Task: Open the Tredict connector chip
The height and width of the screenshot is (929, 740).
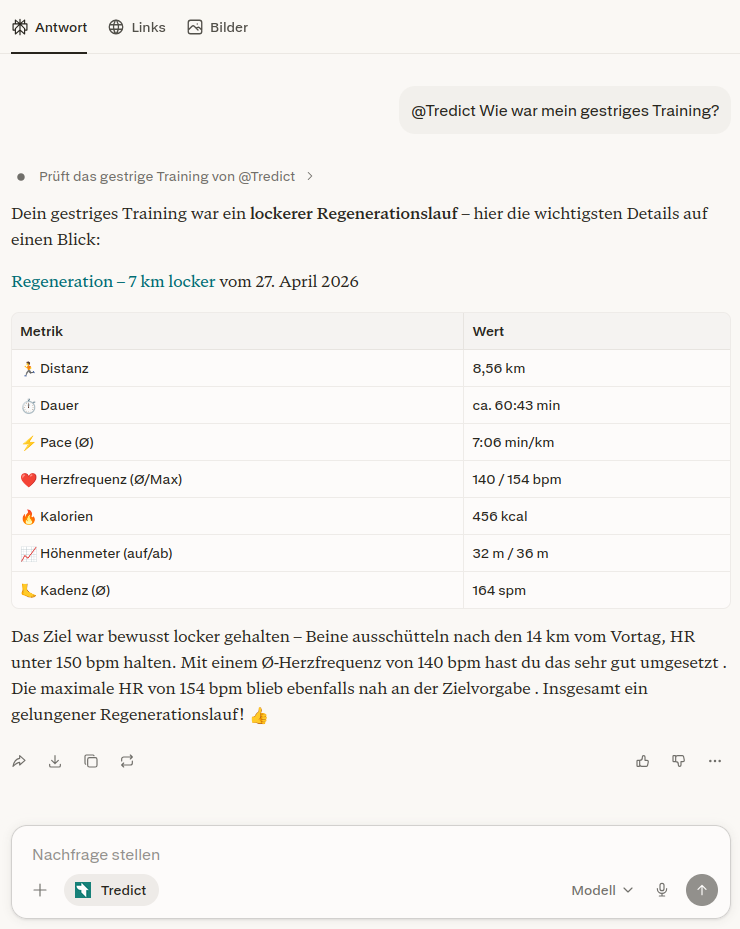Action: [110, 890]
